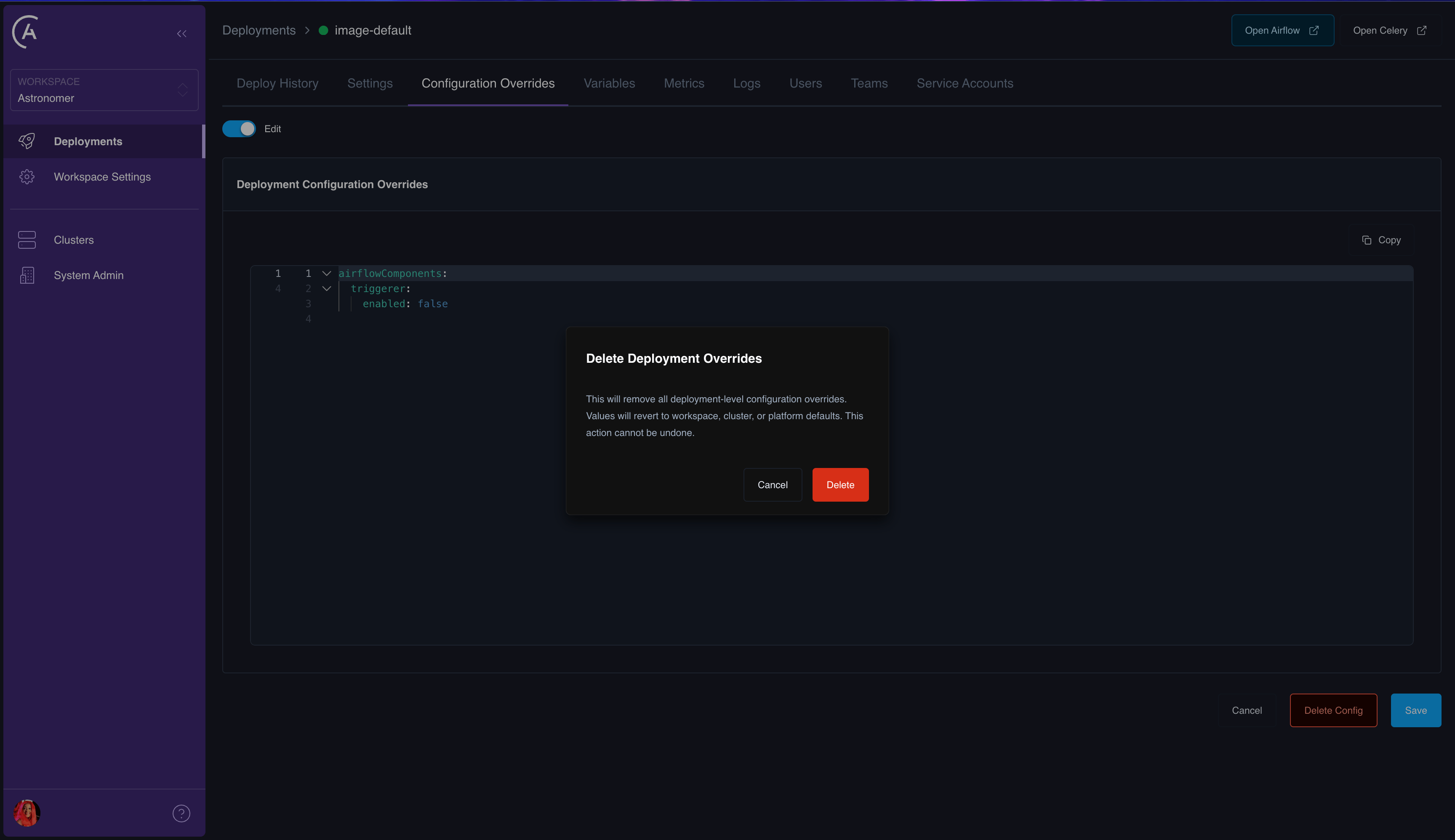The height and width of the screenshot is (840, 1455).
Task: Confirm with the red Delete button
Action: click(x=840, y=485)
